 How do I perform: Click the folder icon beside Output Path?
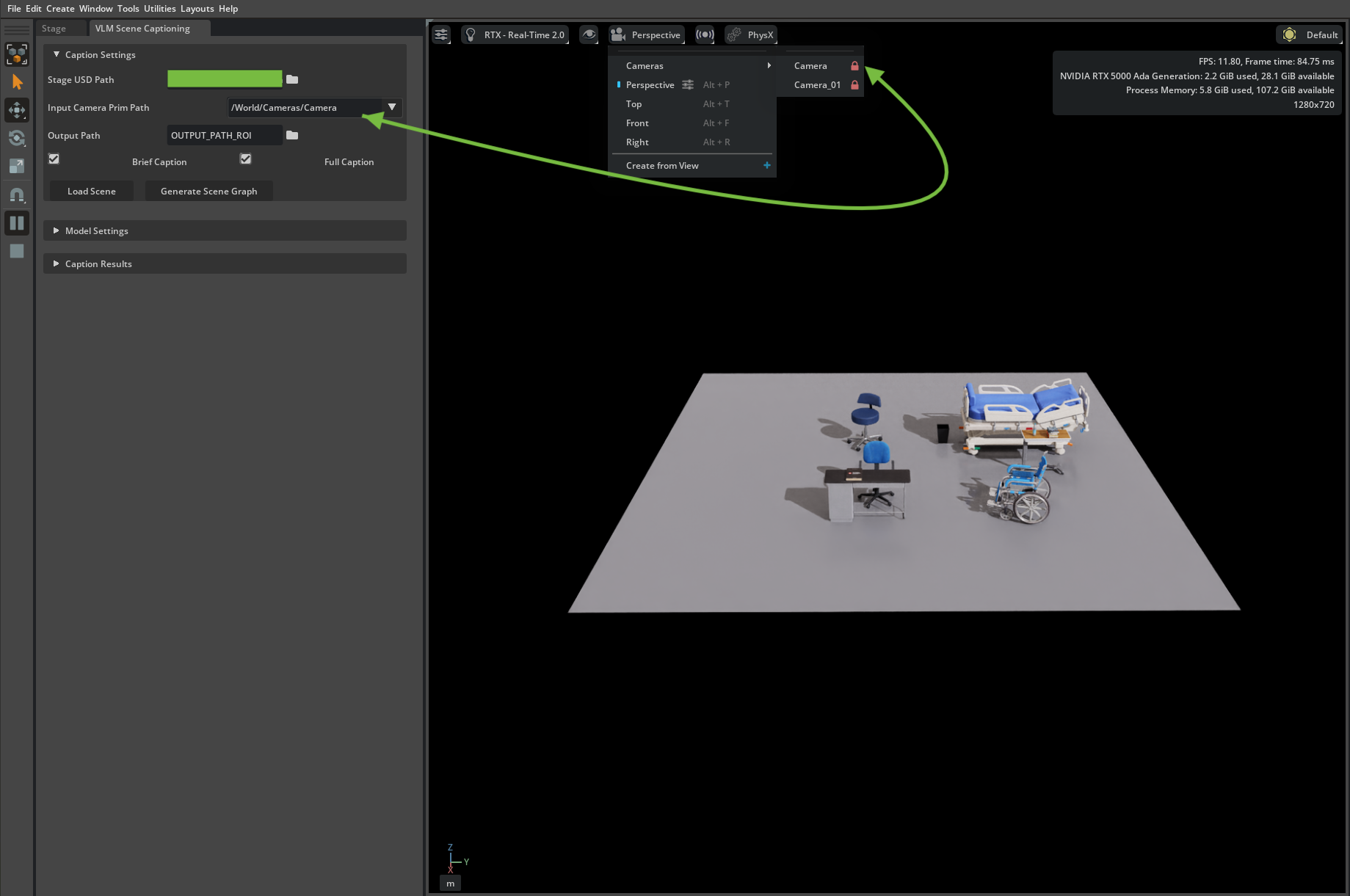click(x=292, y=135)
